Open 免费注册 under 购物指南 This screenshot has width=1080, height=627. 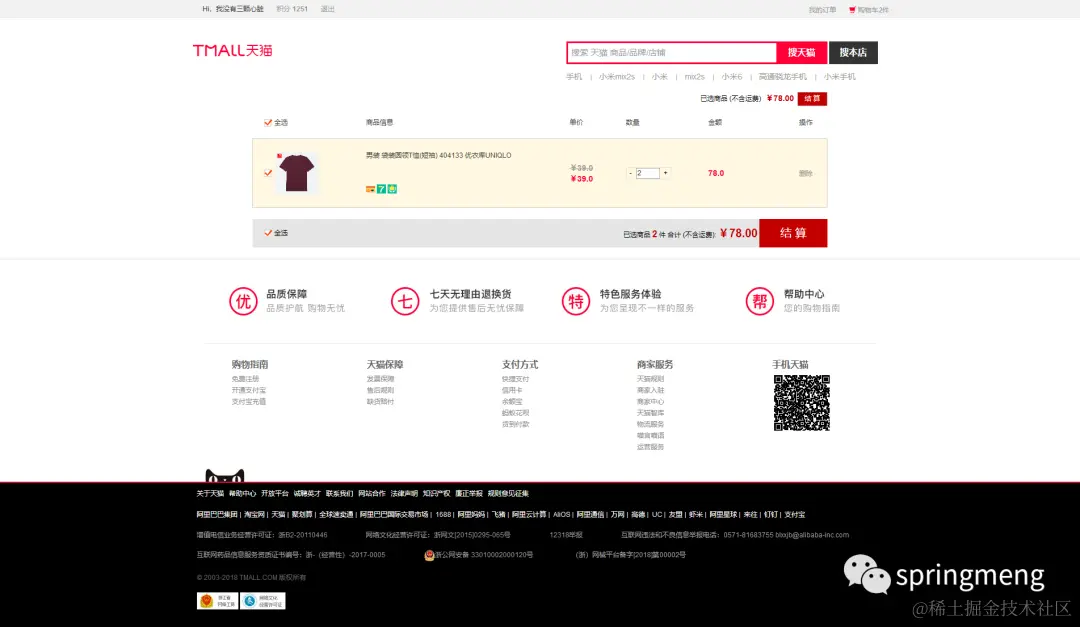[x=245, y=379]
